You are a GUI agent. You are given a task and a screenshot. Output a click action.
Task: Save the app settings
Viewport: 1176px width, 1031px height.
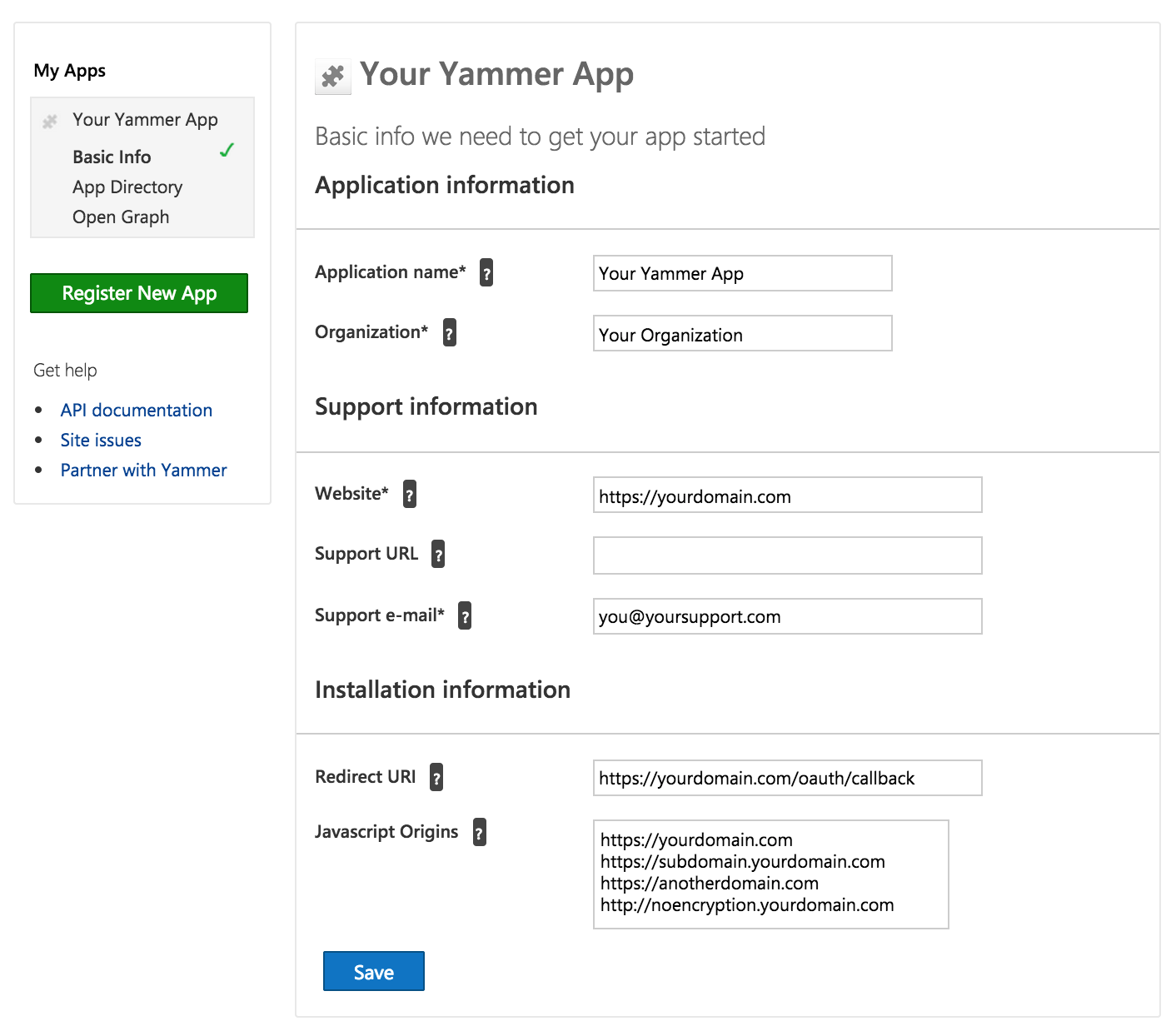click(374, 971)
